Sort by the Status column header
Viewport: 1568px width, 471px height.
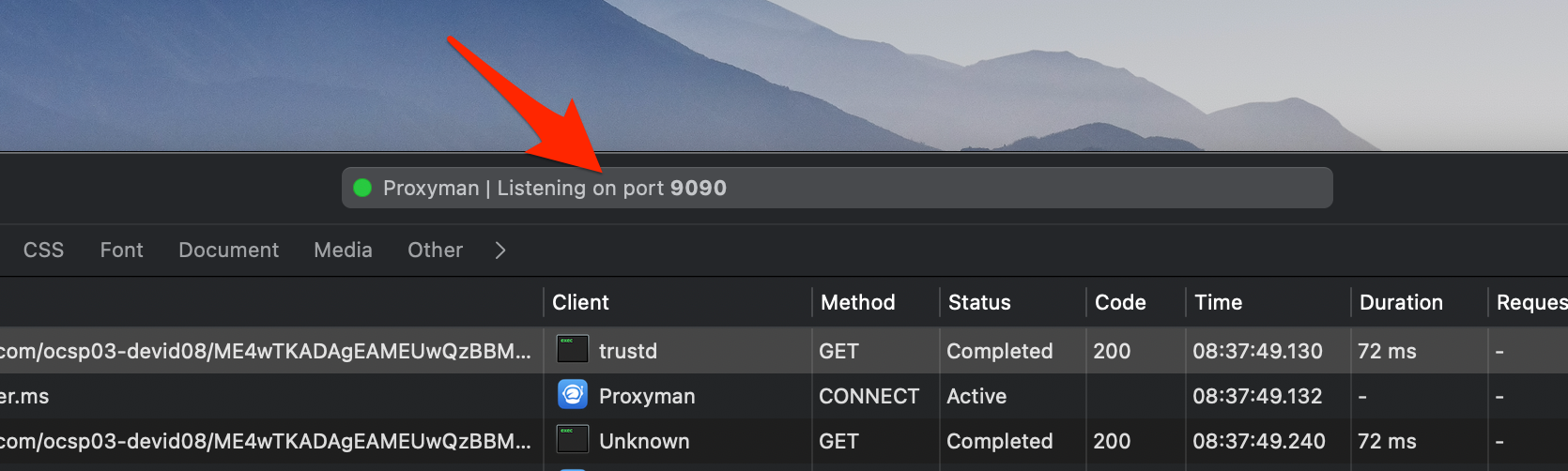[x=979, y=302]
